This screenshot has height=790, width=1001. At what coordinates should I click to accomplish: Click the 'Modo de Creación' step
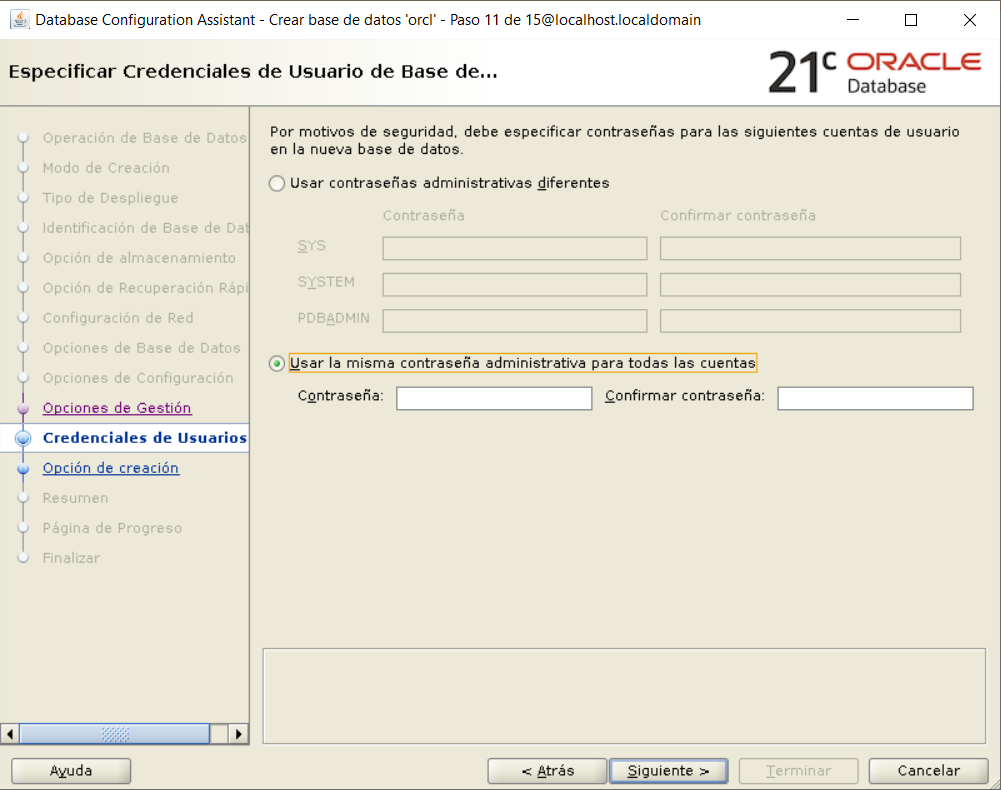pos(106,168)
